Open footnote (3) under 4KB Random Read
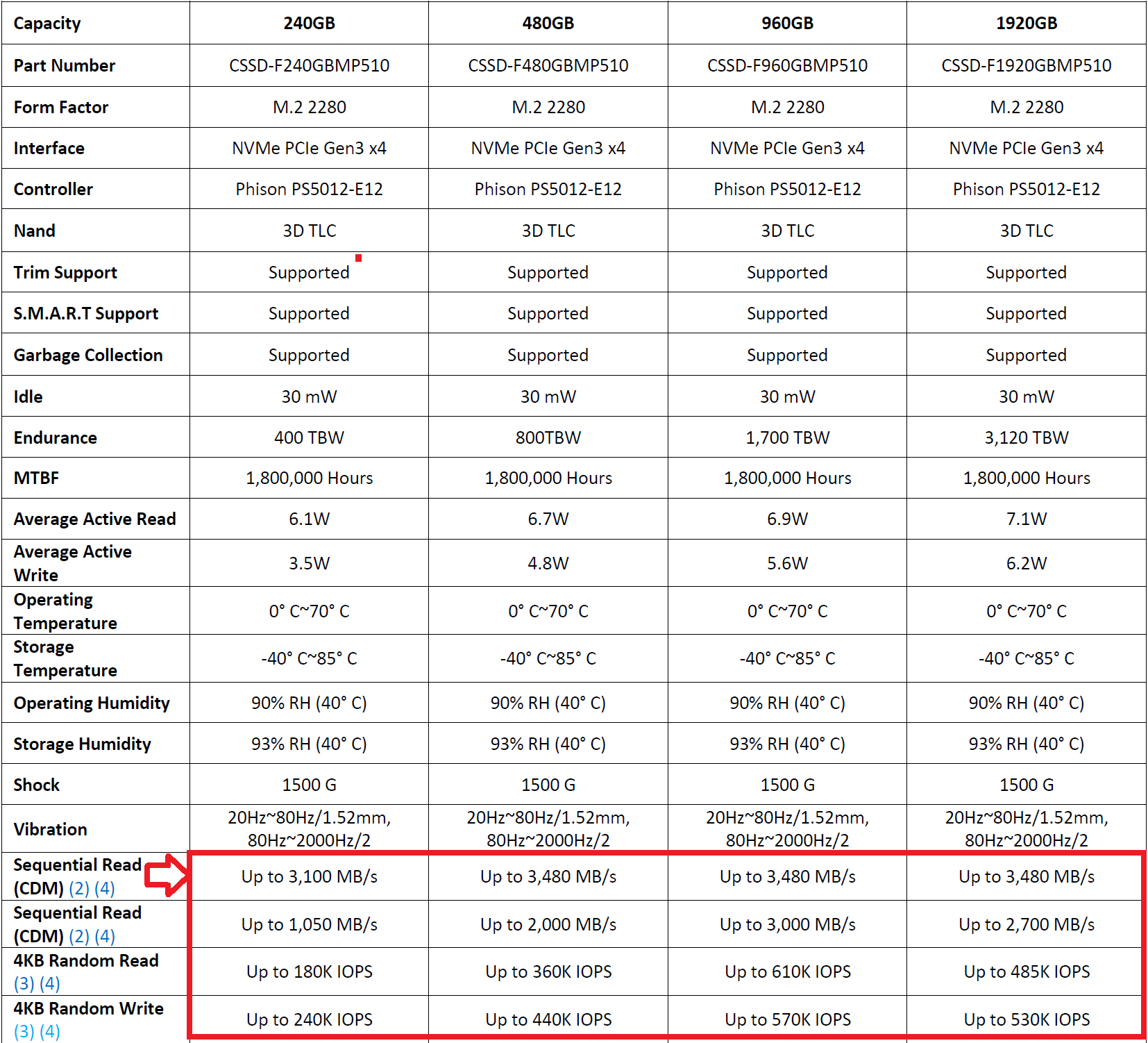 click(x=24, y=983)
